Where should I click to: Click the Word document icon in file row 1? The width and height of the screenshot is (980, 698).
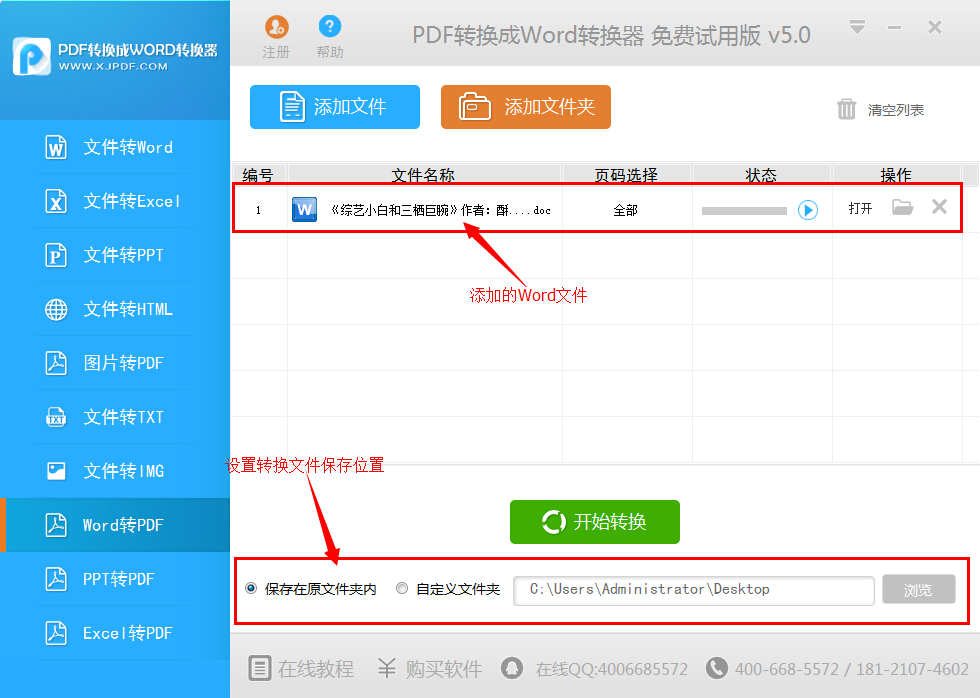(x=304, y=209)
